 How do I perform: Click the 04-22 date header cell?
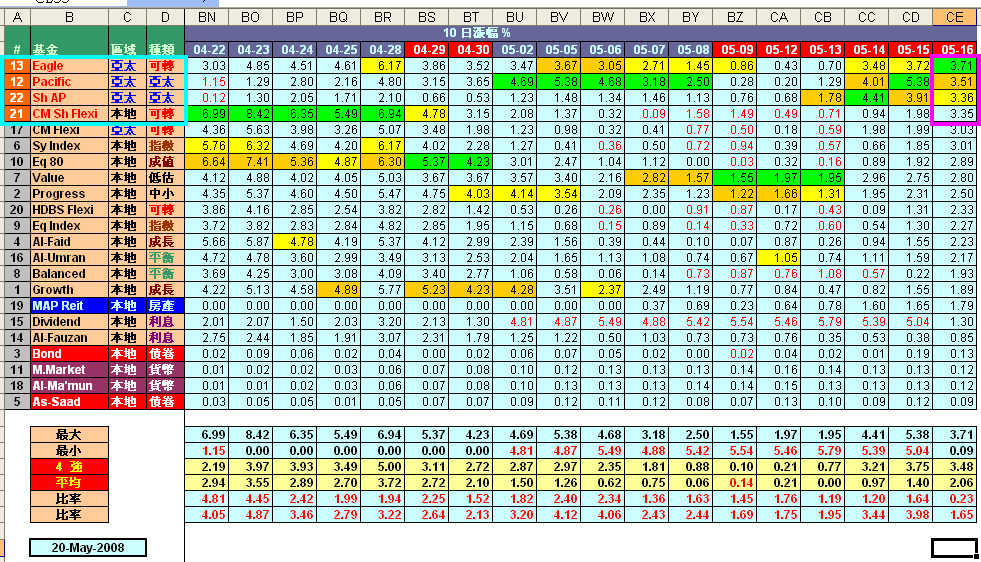pos(207,49)
